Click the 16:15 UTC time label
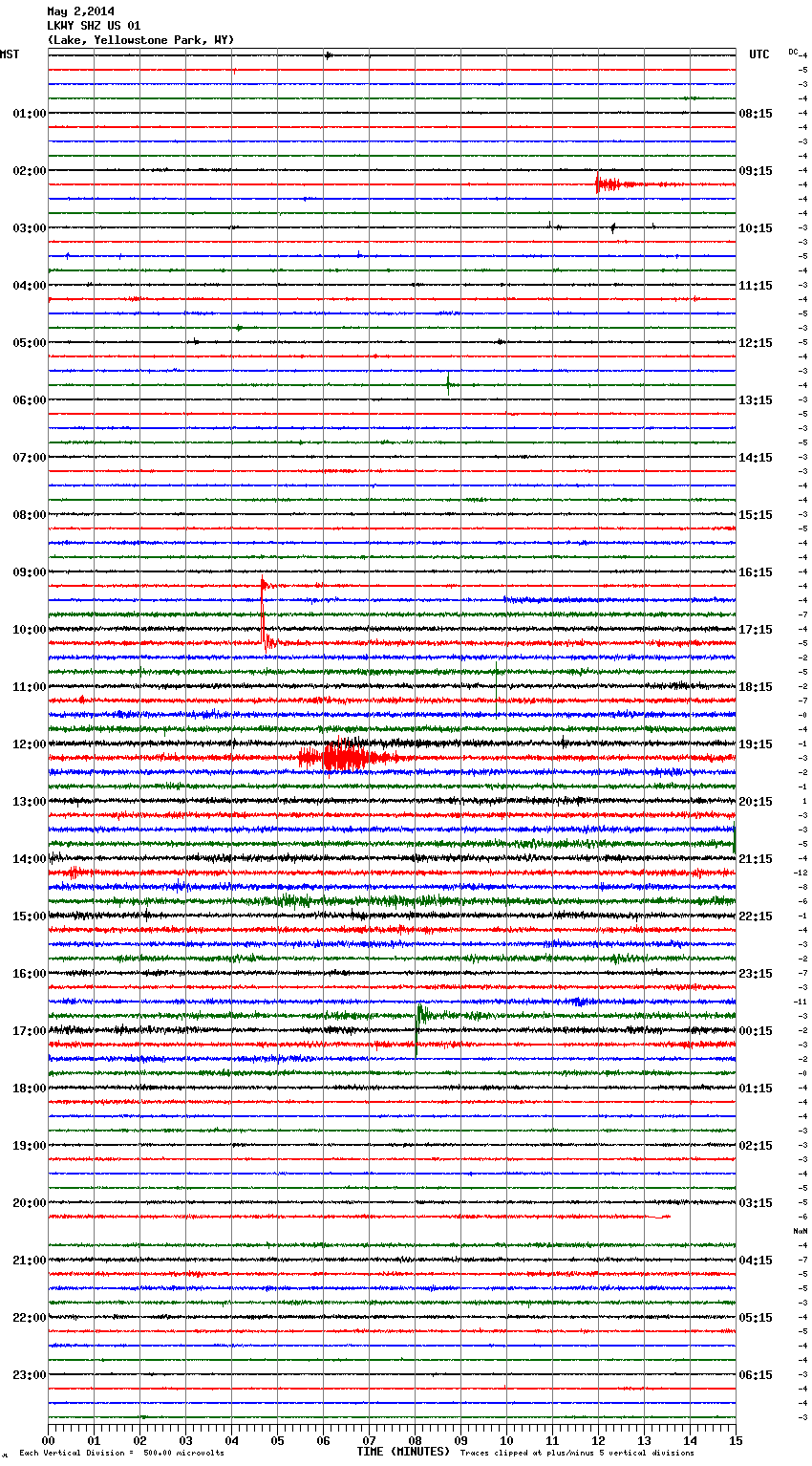This screenshot has height=1466, width=812. 756,572
